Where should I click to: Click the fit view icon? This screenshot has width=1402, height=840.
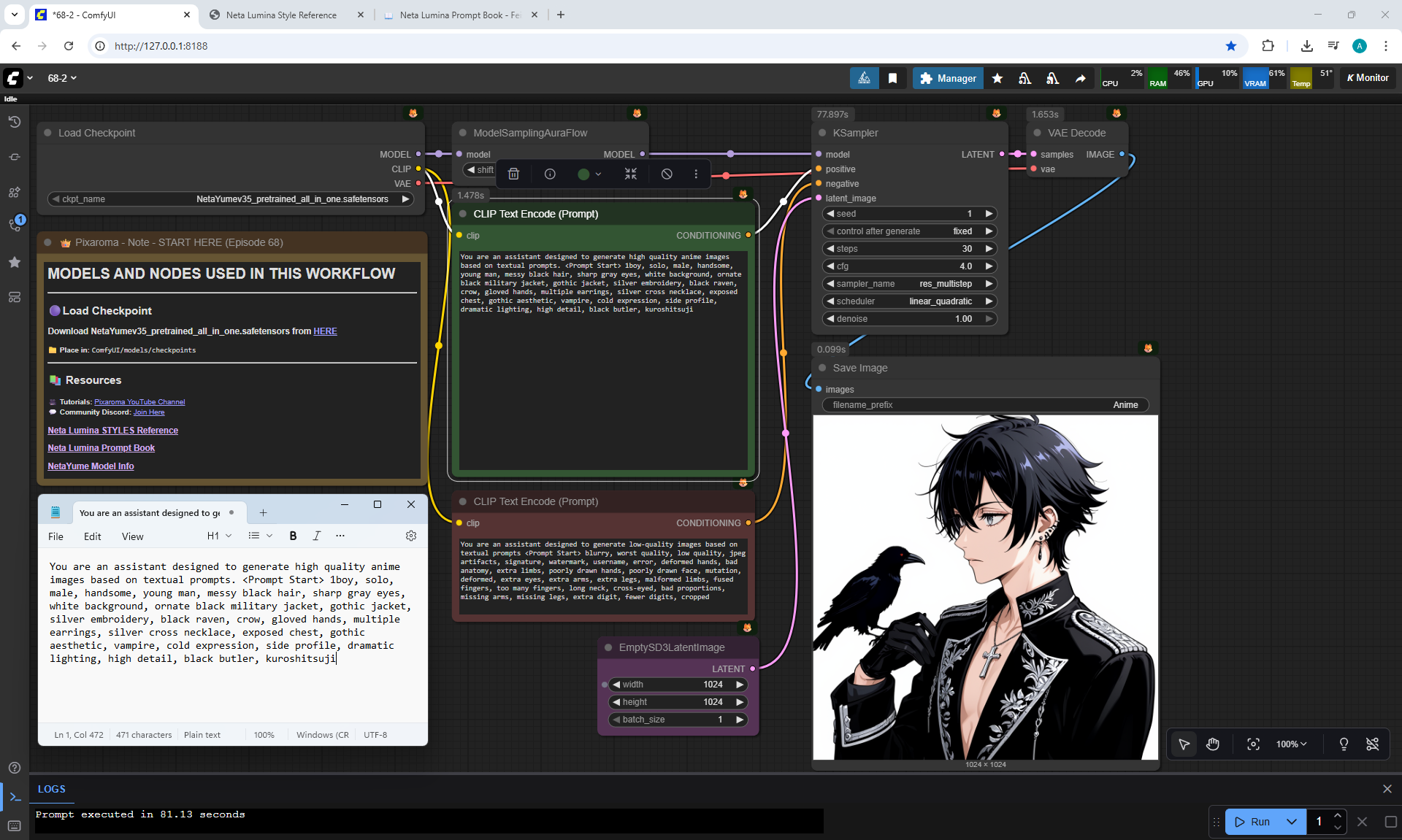pos(1253,744)
